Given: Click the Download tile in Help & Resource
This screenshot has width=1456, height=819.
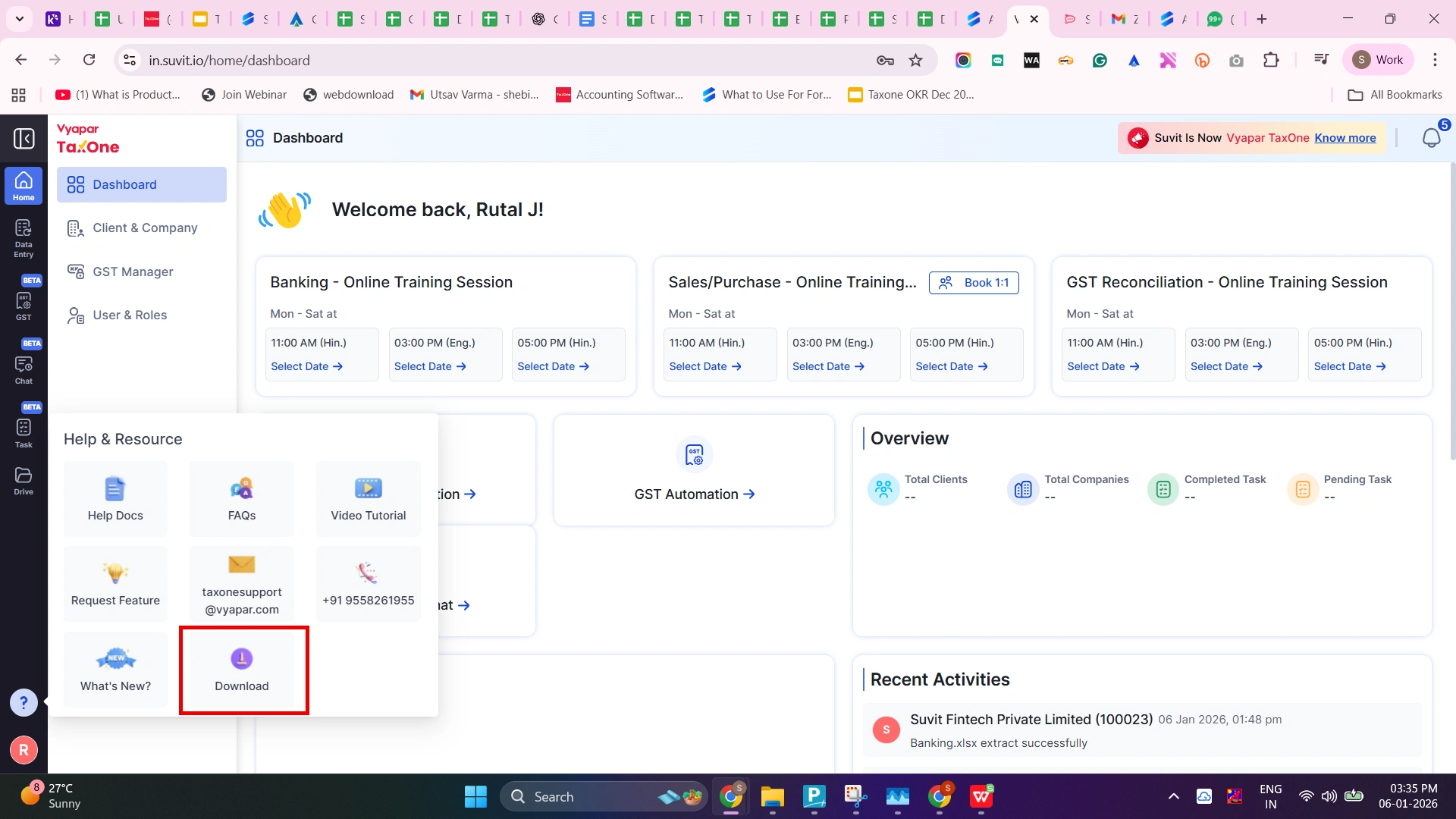Looking at the screenshot, I should [242, 670].
